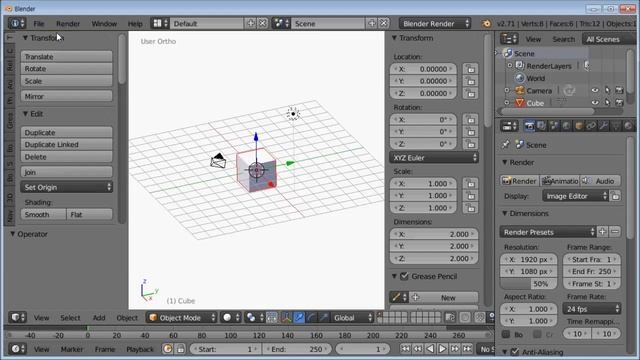The image size is (640, 360).
Task: Click the Animation render button
Action: pyautogui.click(x=560, y=181)
